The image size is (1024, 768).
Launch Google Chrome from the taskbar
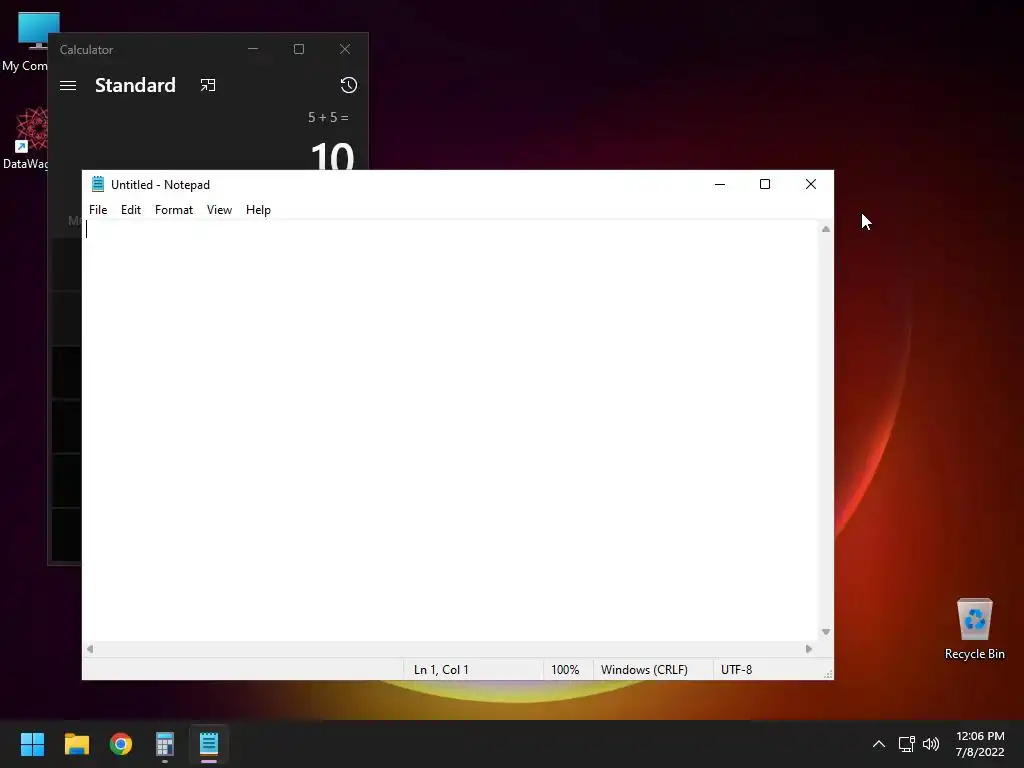click(121, 744)
